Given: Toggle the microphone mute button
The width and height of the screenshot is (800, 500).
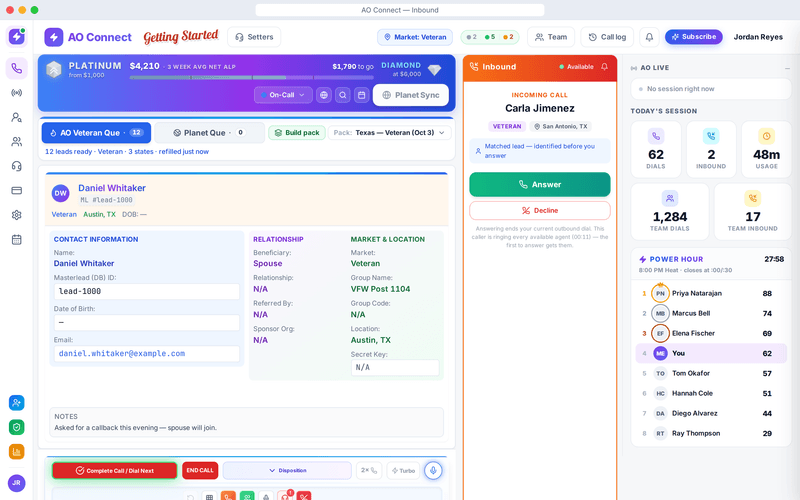Looking at the screenshot, I should (433, 470).
